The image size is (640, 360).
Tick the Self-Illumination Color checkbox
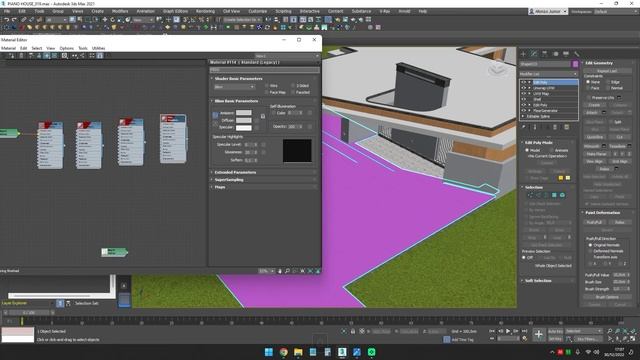coord(273,113)
